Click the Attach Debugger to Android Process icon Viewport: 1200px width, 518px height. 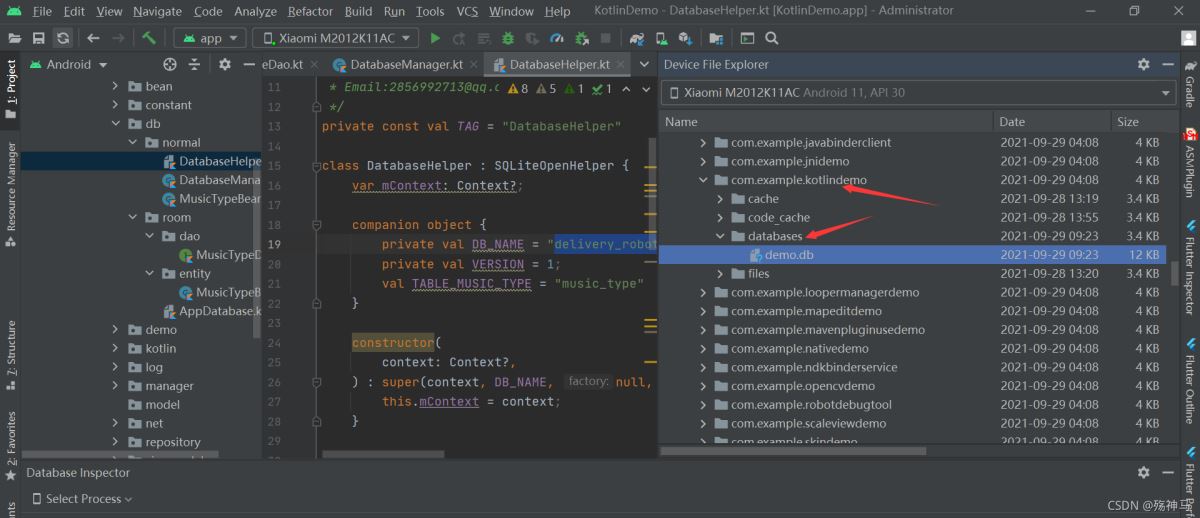(x=582, y=38)
